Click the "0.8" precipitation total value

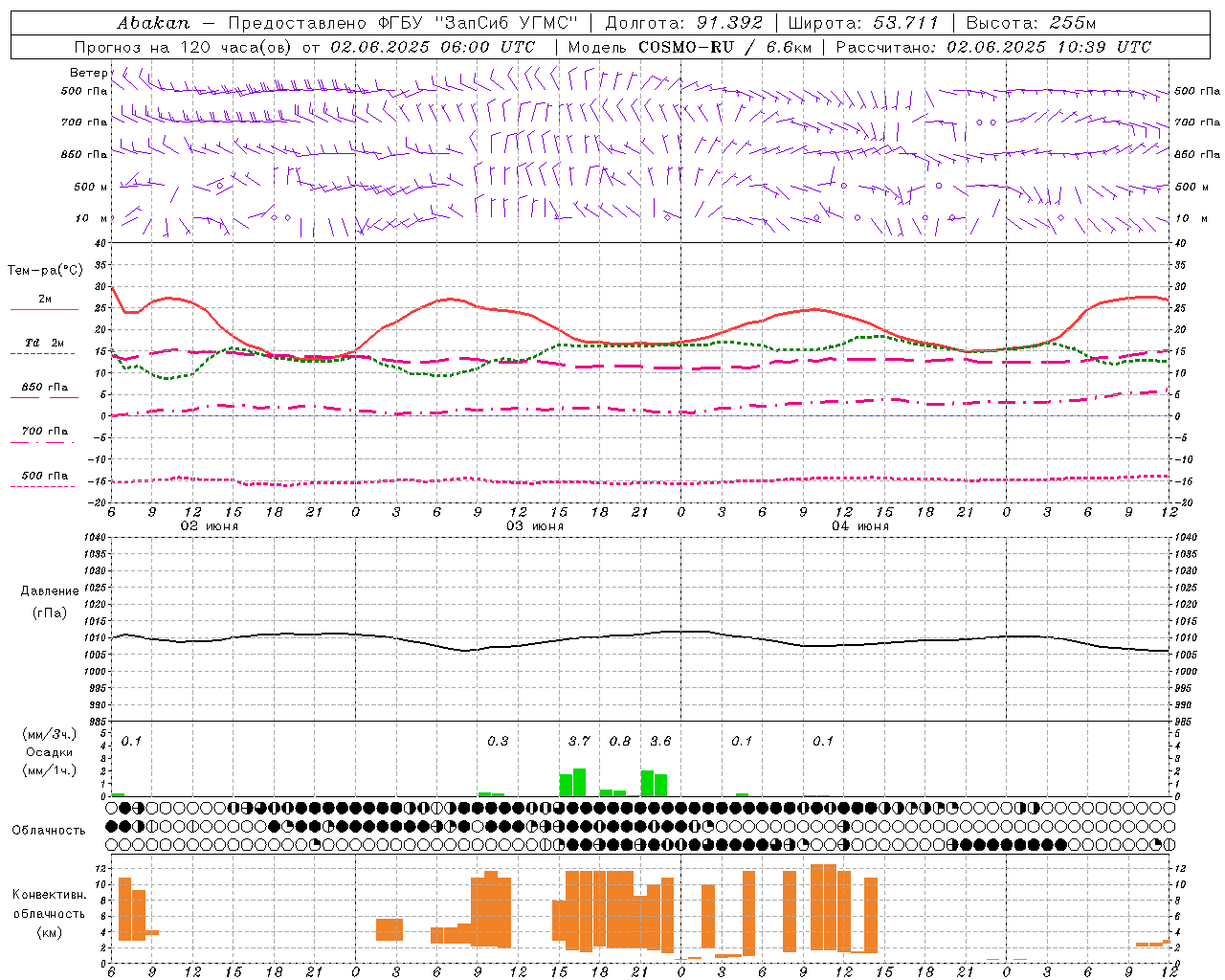[x=620, y=741]
